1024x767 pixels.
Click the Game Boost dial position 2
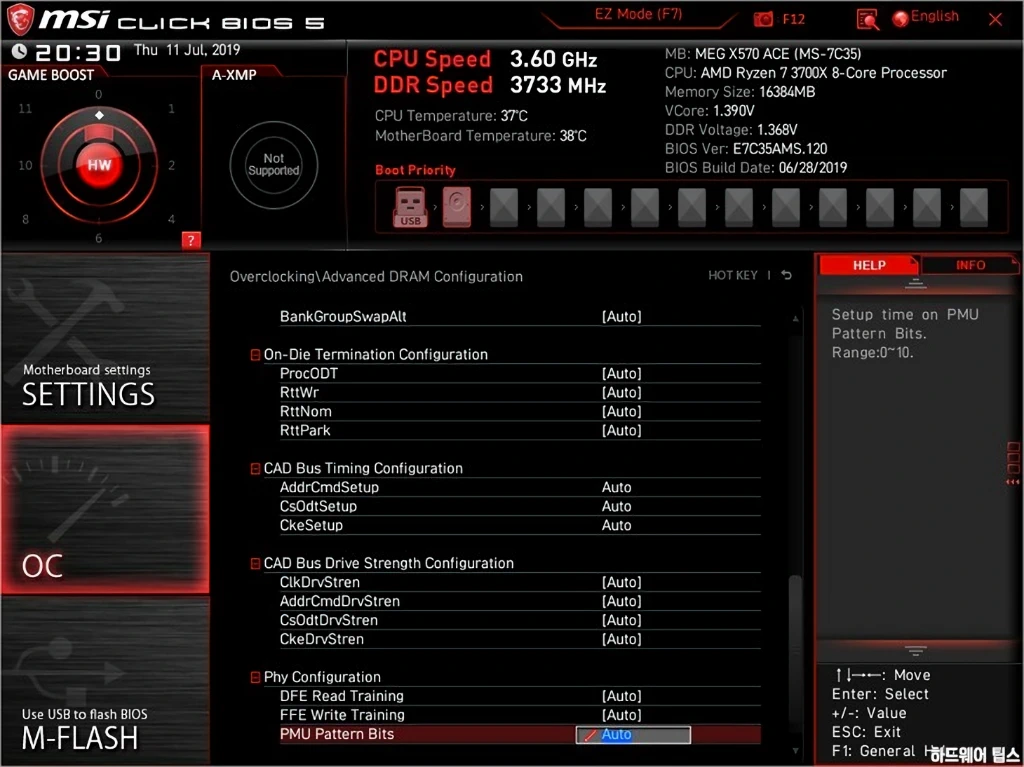tap(171, 165)
